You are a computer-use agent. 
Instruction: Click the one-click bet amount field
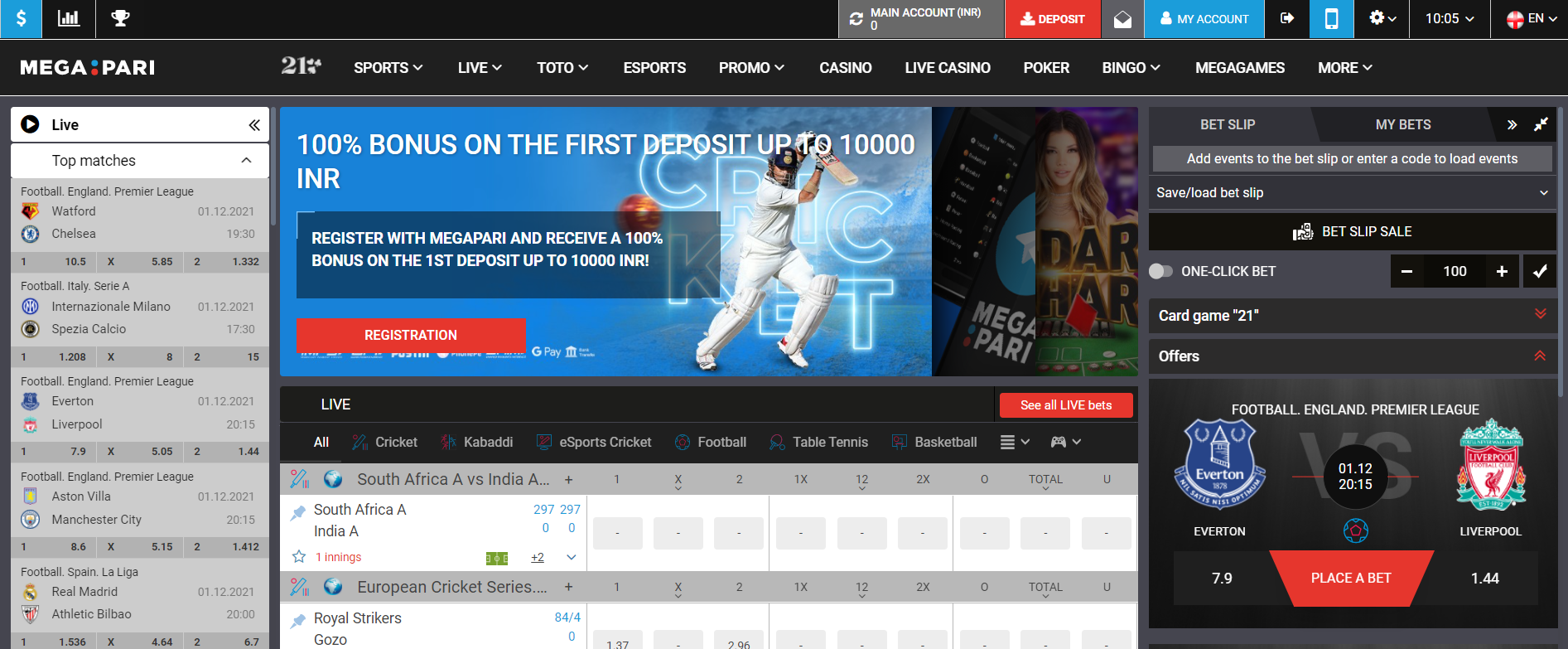[1455, 271]
